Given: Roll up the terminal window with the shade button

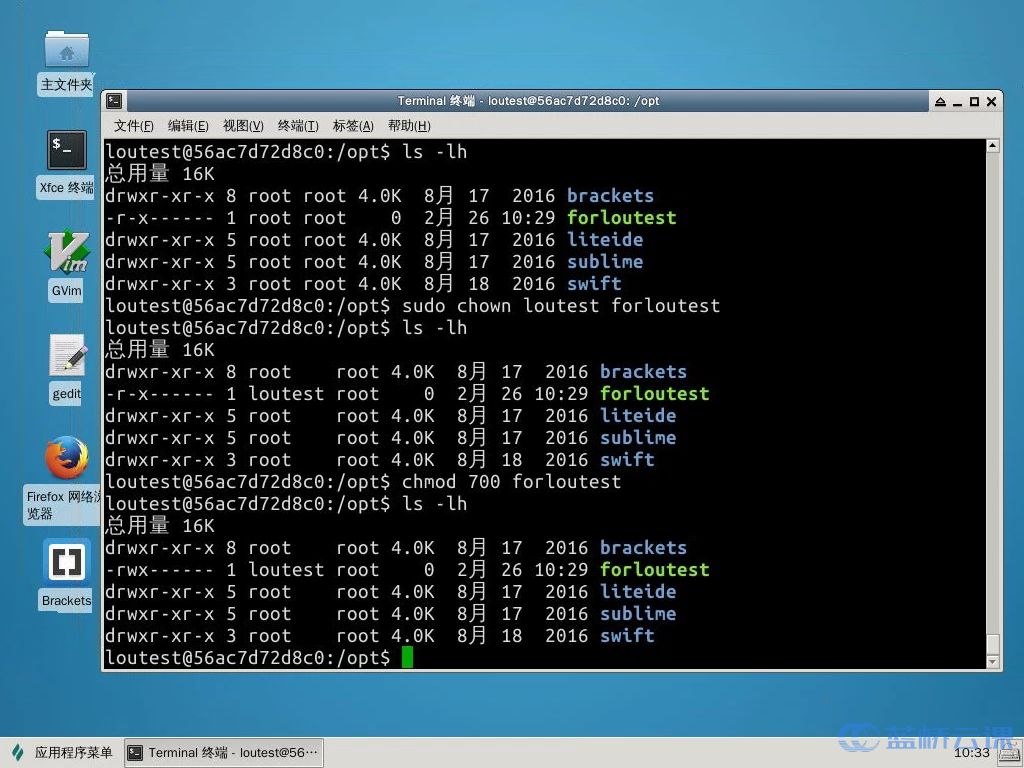Looking at the screenshot, I should (940, 102).
